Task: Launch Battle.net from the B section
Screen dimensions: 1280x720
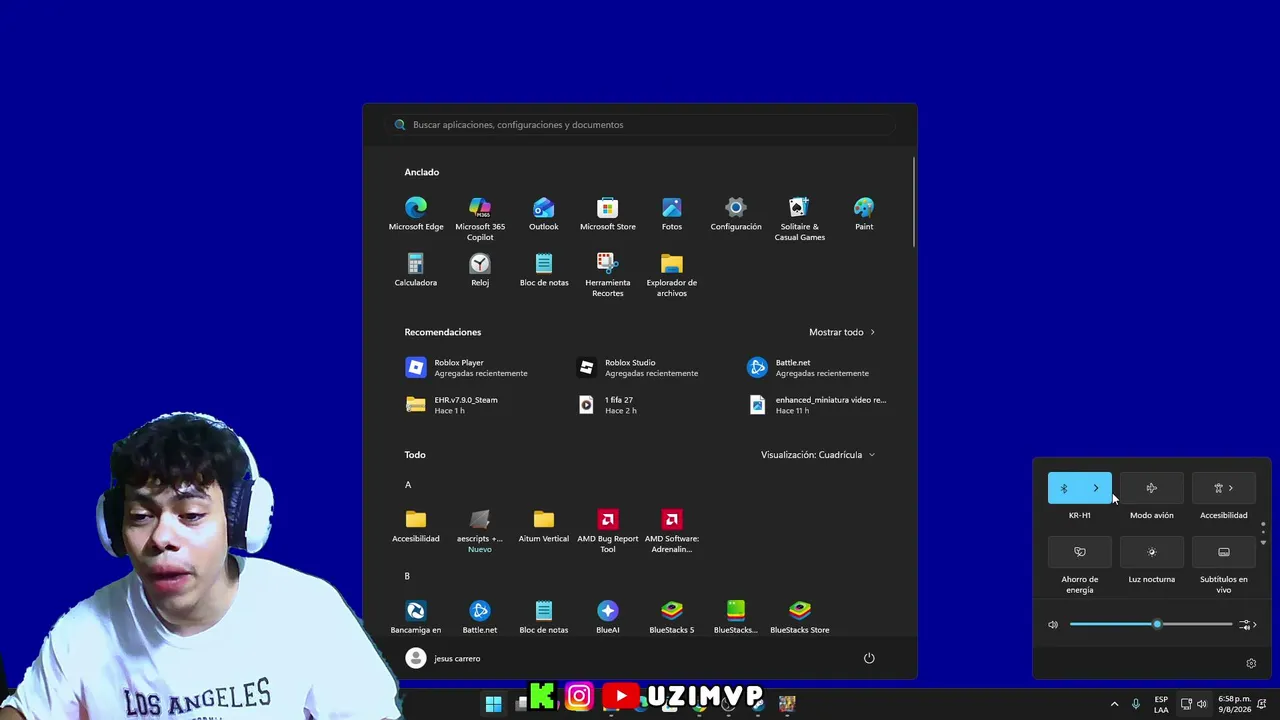Action: [x=480, y=617]
